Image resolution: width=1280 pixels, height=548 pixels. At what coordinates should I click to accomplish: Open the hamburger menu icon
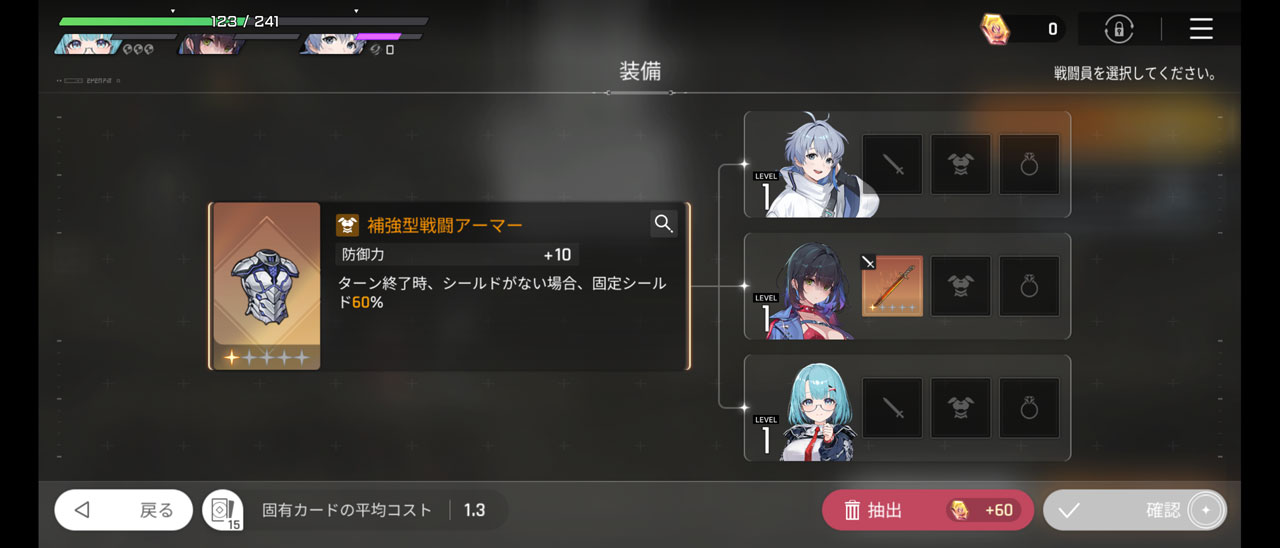click(1201, 29)
